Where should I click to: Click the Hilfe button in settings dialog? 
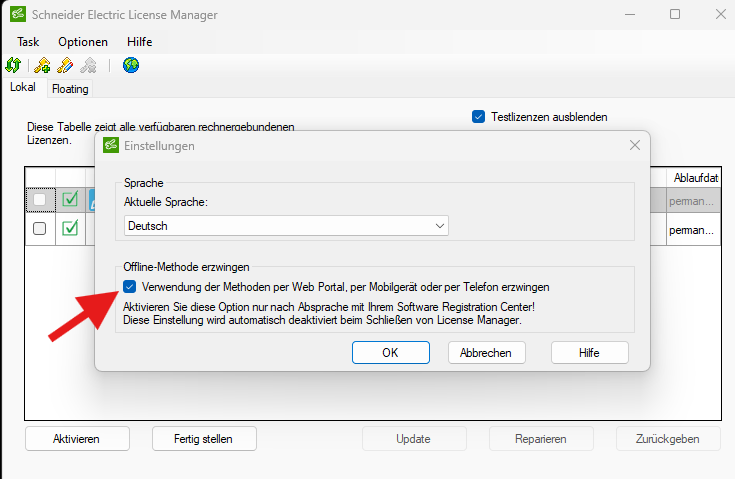click(x=589, y=352)
